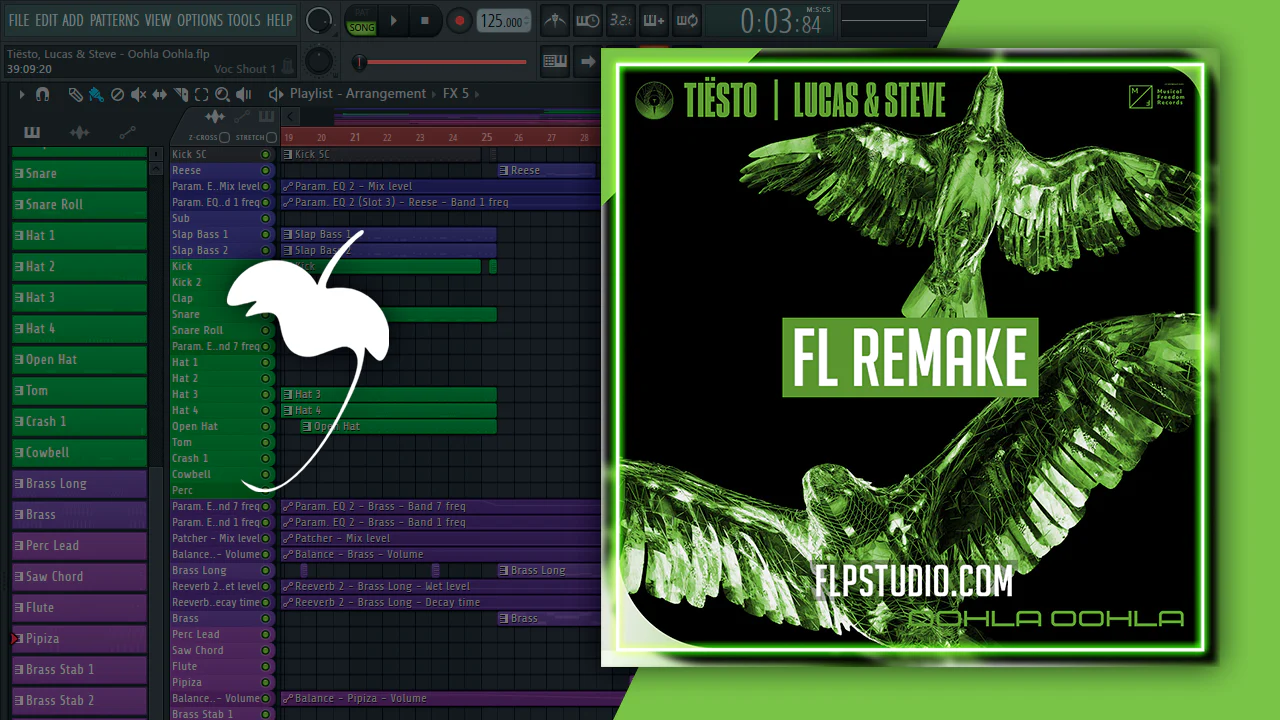Click the main volume knob
The height and width of the screenshot is (720, 1280).
click(319, 20)
